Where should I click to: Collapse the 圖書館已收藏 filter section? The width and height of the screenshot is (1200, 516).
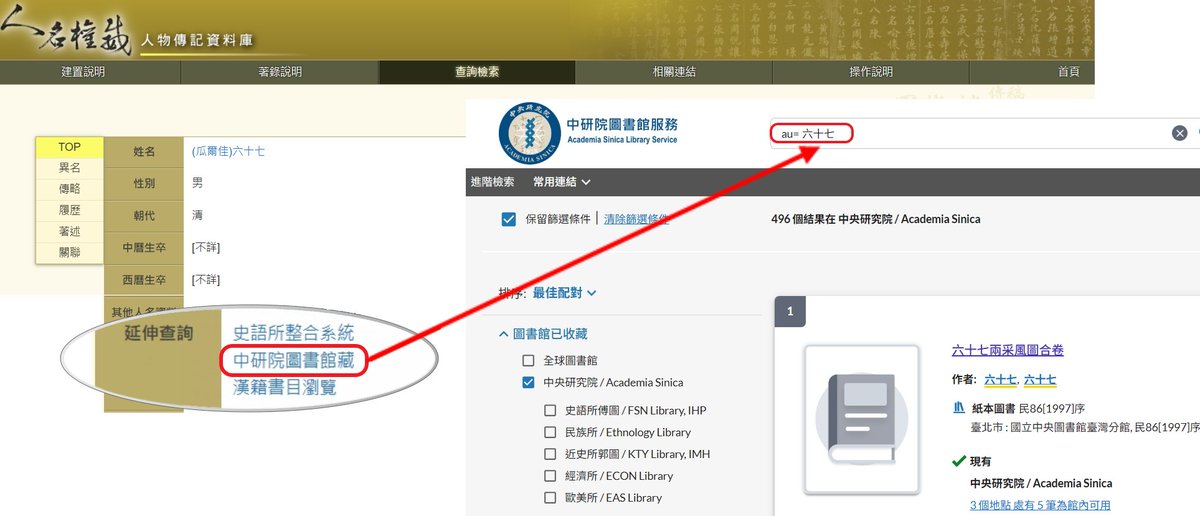(x=543, y=334)
